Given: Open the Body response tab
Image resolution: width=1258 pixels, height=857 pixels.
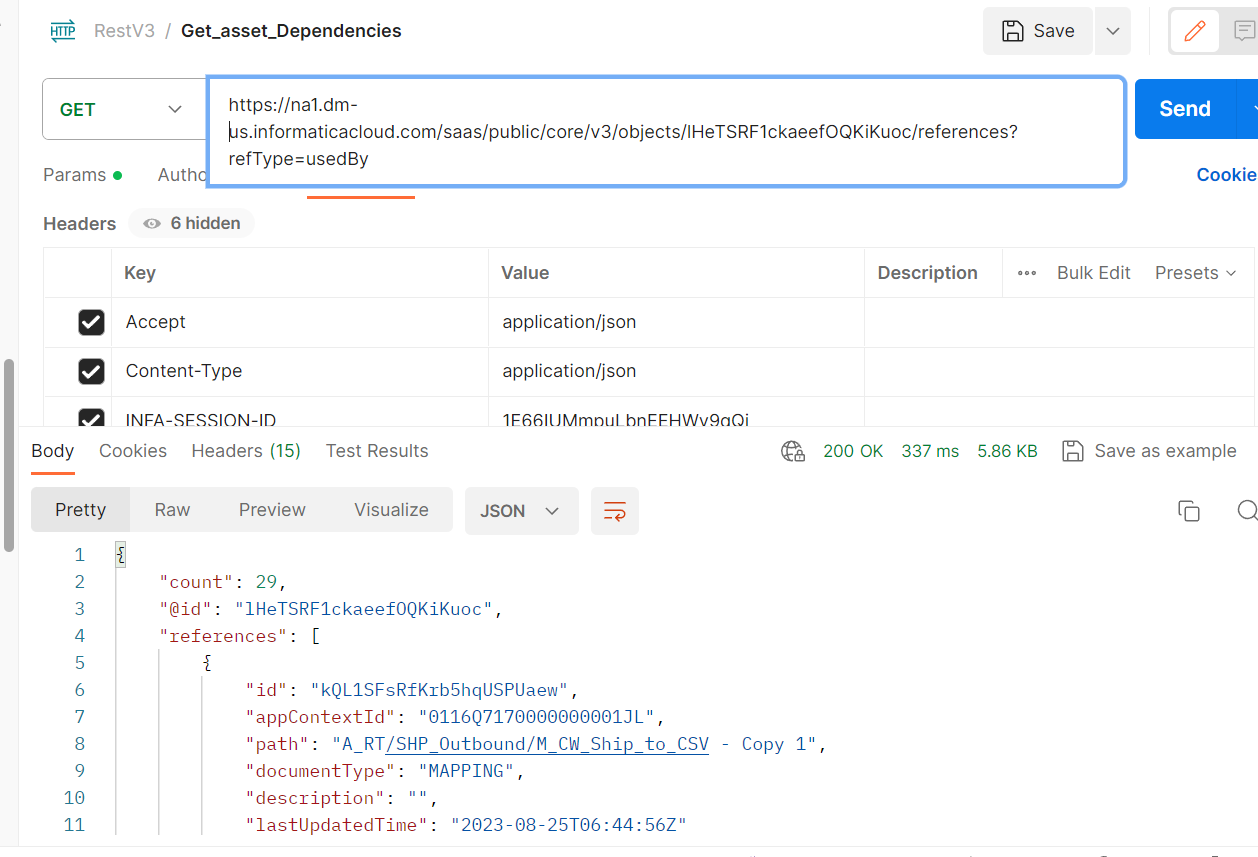Looking at the screenshot, I should tap(53, 451).
